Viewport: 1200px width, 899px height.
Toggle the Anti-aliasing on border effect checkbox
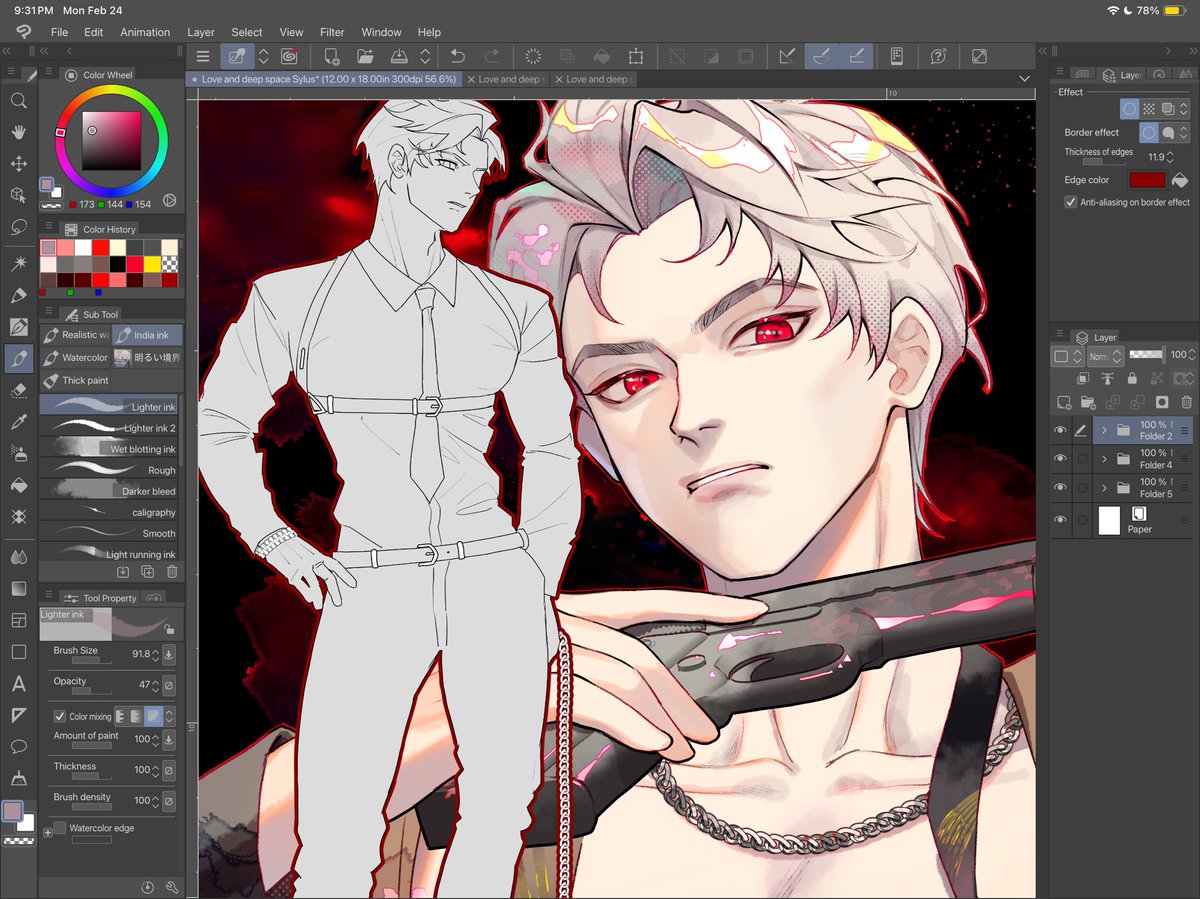[x=1069, y=202]
